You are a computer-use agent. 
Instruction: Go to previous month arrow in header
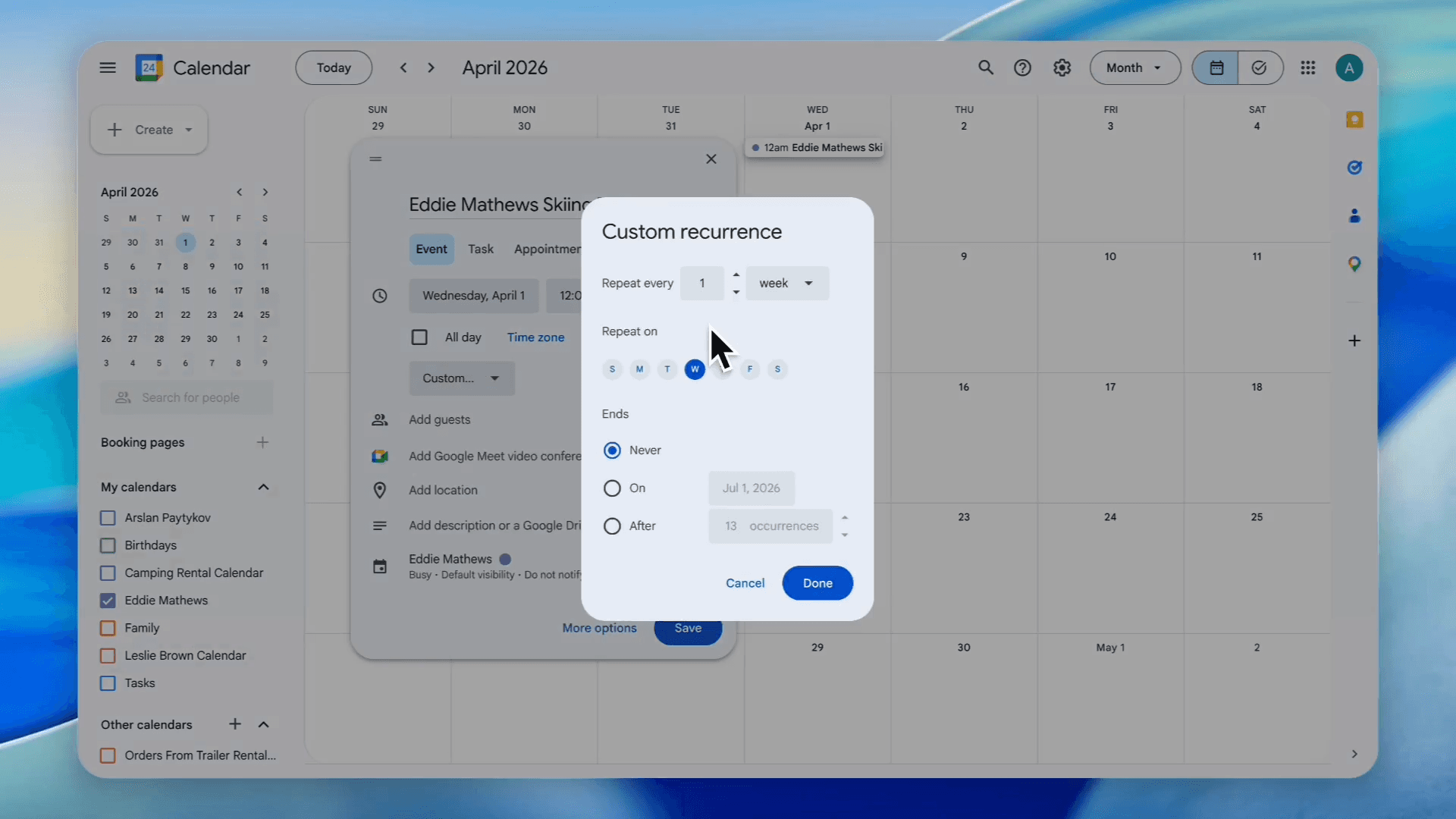(403, 68)
